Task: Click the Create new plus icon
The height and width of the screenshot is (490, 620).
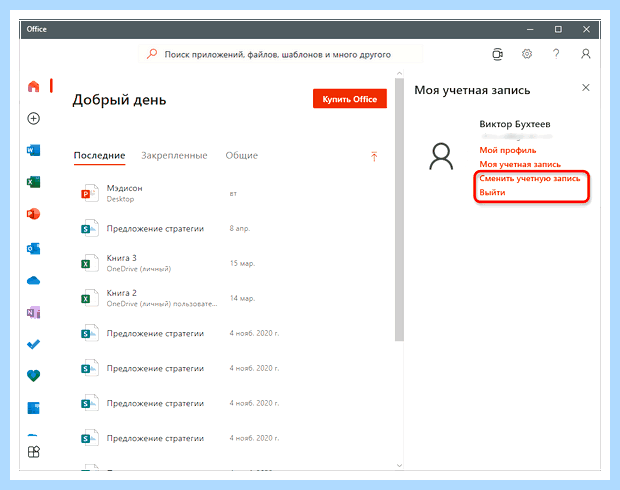Action: (34, 118)
